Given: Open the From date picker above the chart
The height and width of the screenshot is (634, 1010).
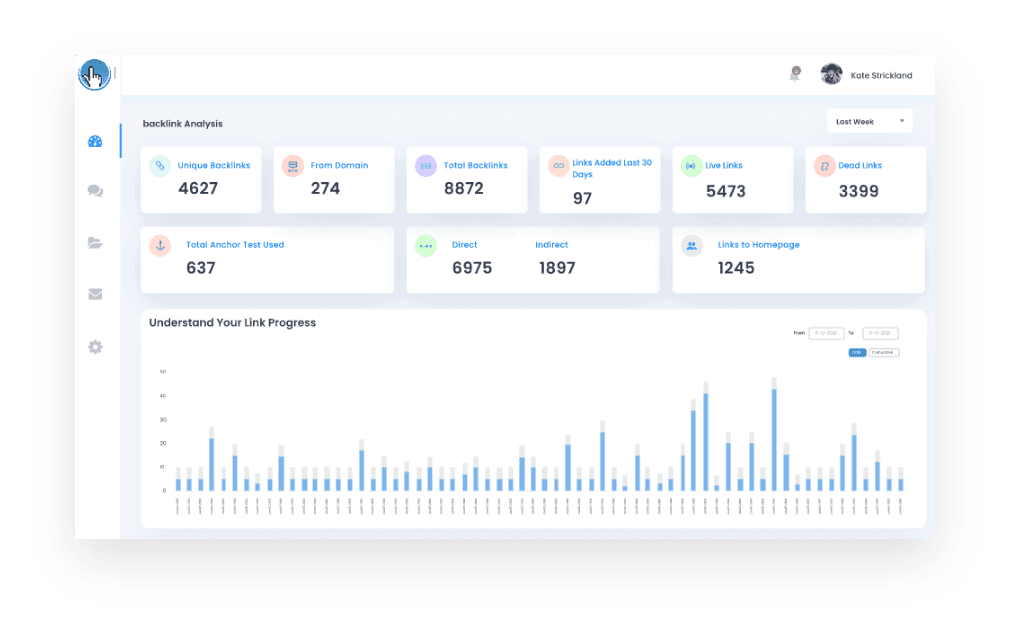Looking at the screenshot, I should coord(826,333).
